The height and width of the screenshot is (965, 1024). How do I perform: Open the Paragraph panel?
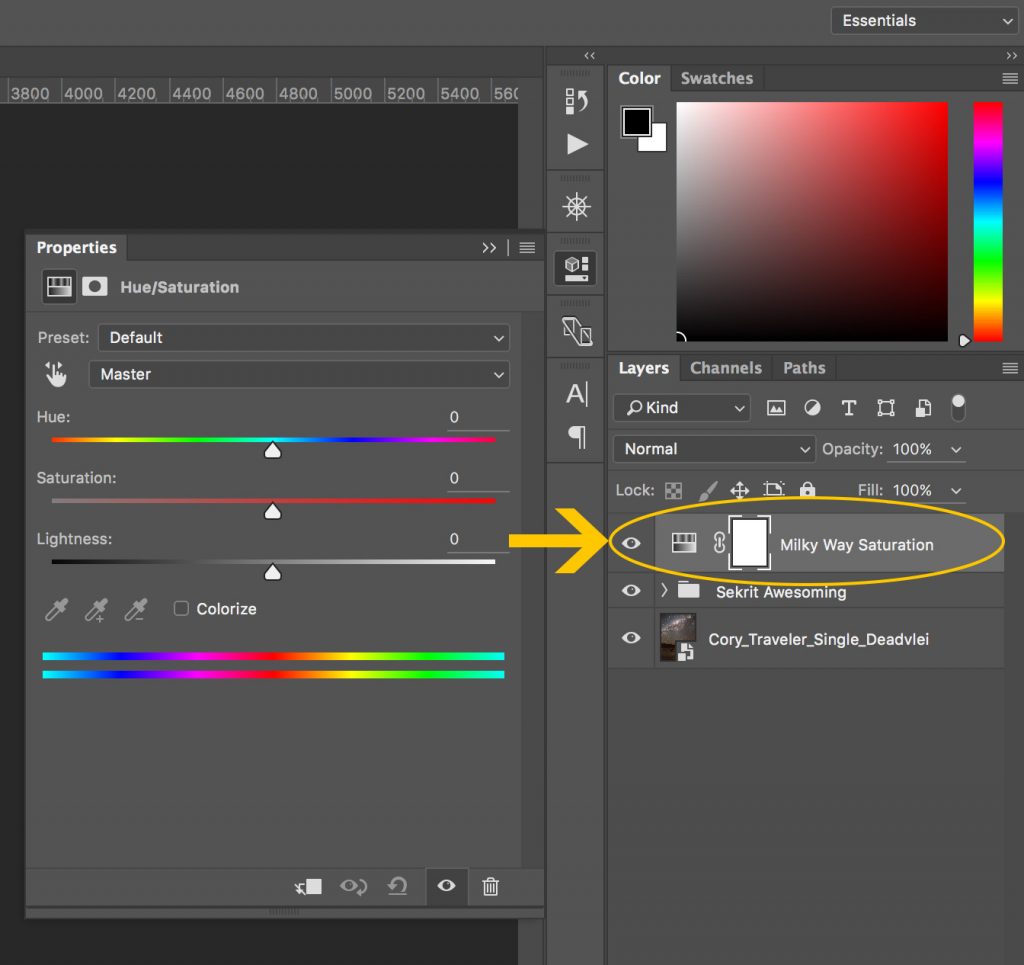click(575, 438)
